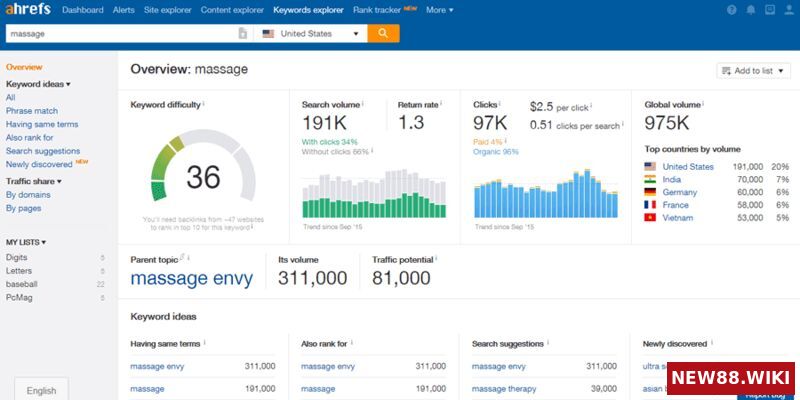The width and height of the screenshot is (800, 400).
Task: Click the Global volume info icon
Action: (x=704, y=104)
